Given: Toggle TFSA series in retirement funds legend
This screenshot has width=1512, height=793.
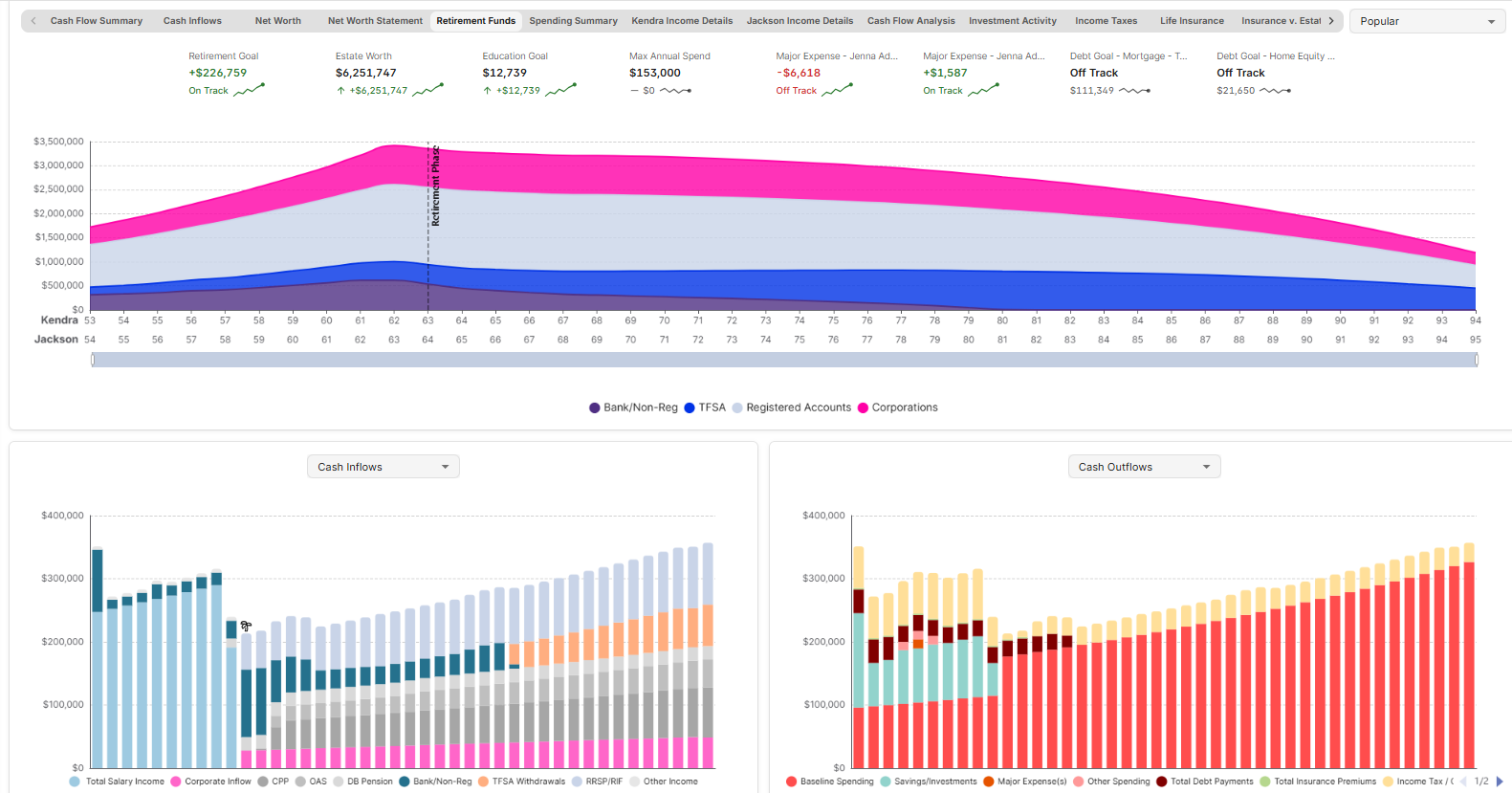Looking at the screenshot, I should click(x=705, y=408).
